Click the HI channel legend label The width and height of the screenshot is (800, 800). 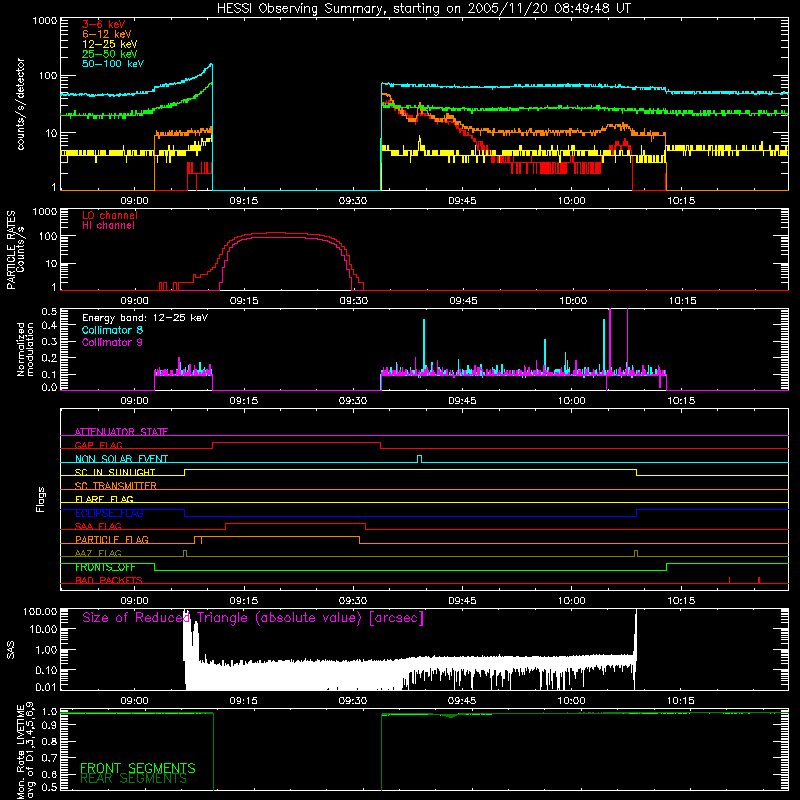click(108, 225)
